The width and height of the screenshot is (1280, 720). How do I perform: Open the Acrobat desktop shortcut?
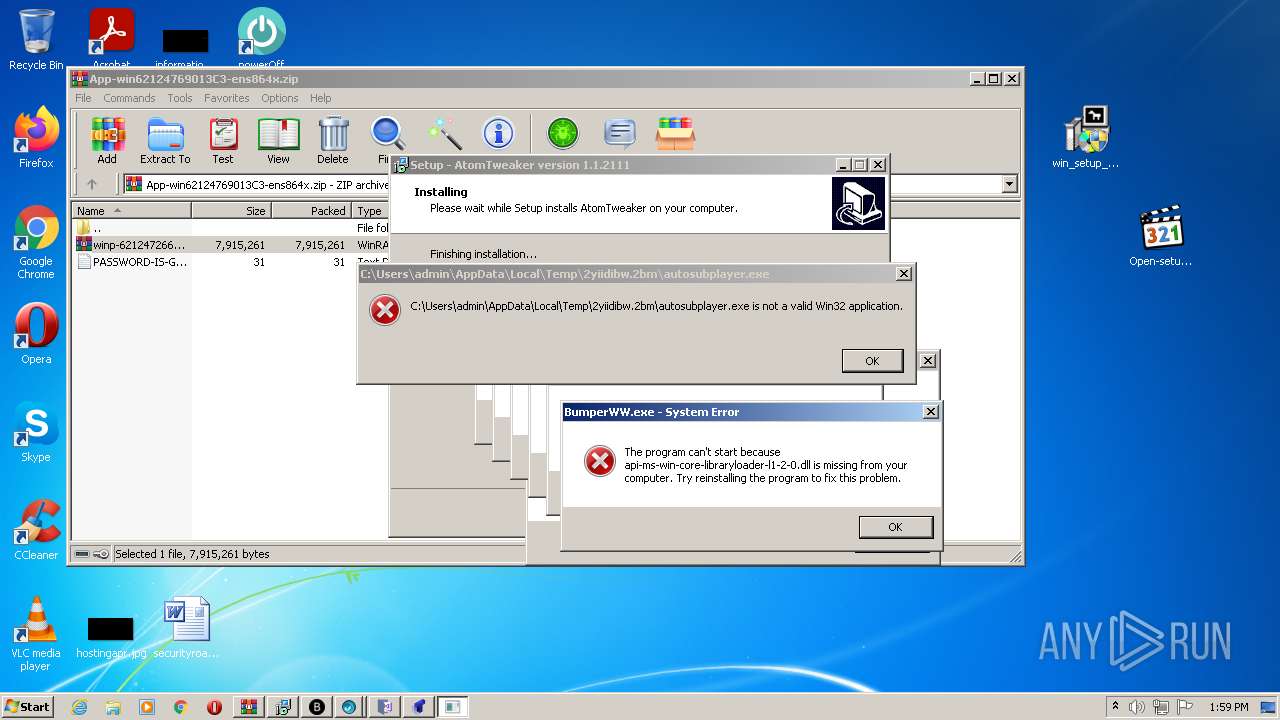tap(111, 38)
